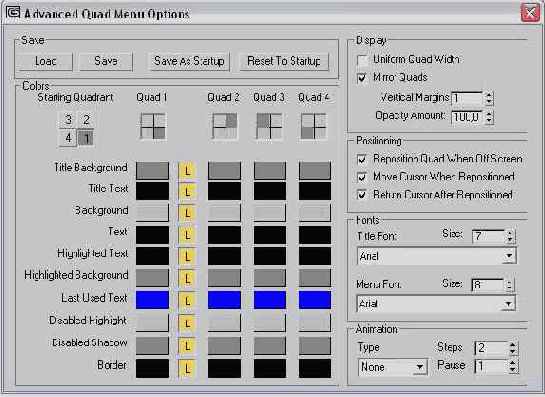
Task: Set starting quadrant to 2
Action: (x=86, y=120)
